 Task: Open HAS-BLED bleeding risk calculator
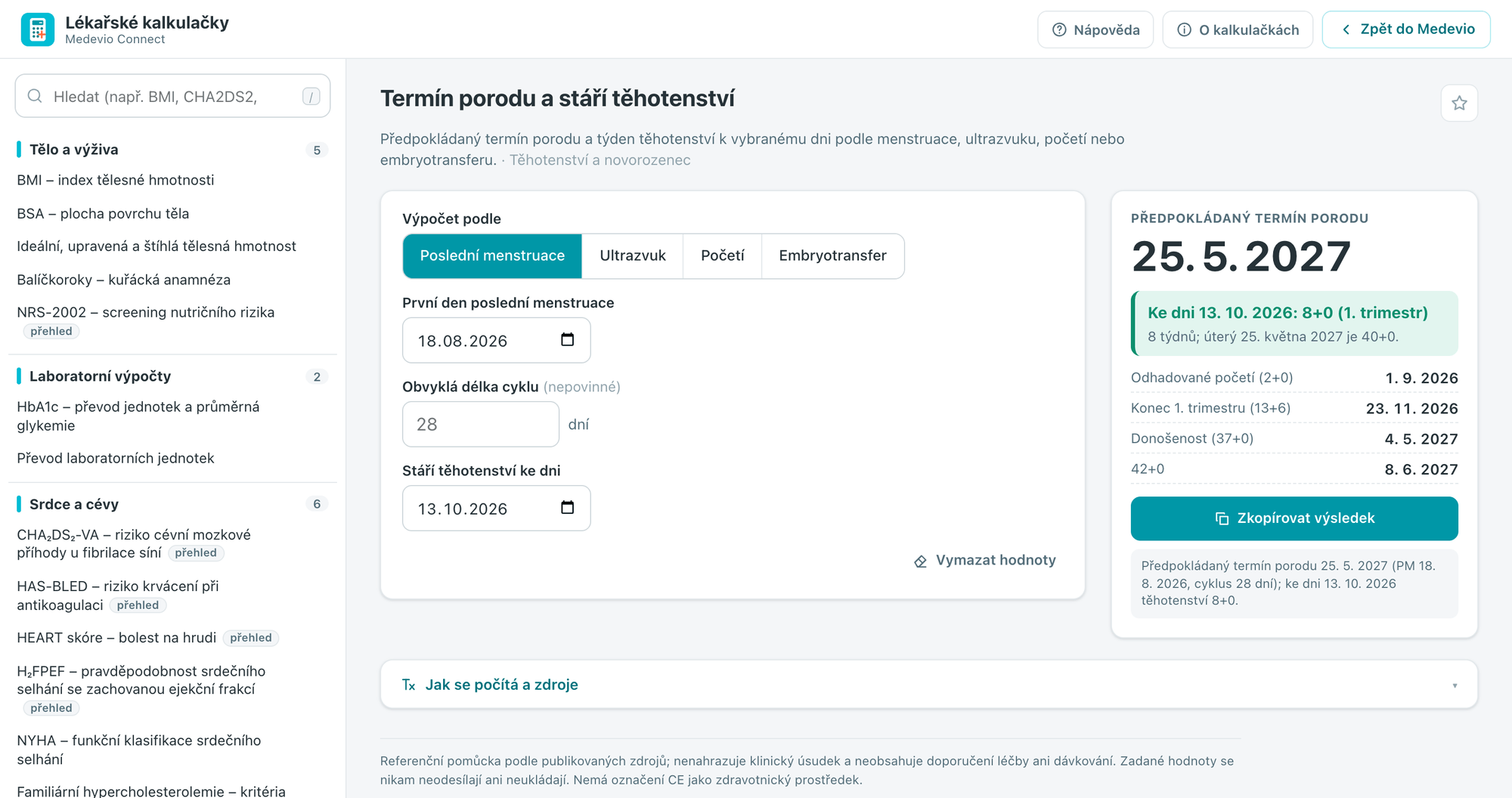(118, 595)
